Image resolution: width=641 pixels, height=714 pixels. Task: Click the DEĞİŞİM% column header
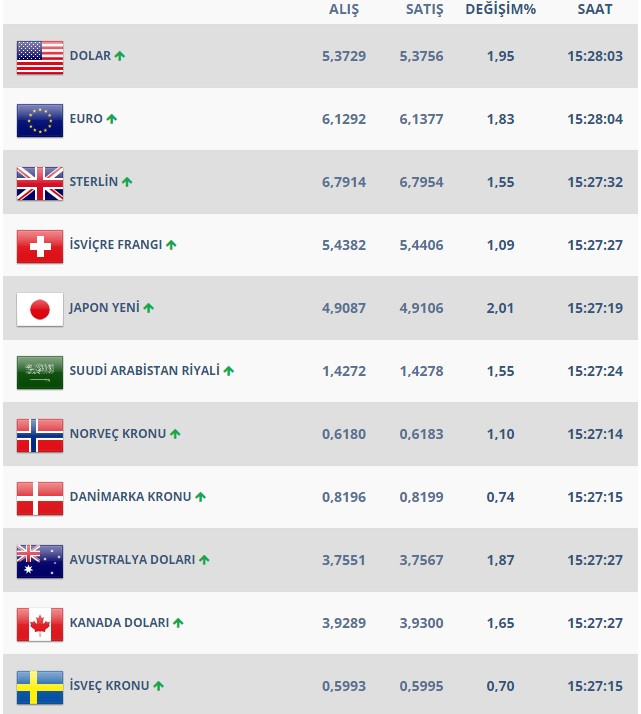500,10
